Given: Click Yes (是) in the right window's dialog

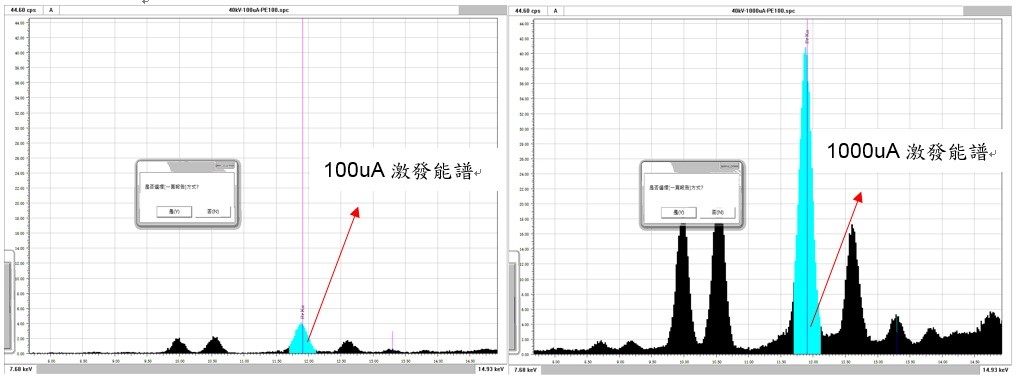Looking at the screenshot, I should coord(678,213).
